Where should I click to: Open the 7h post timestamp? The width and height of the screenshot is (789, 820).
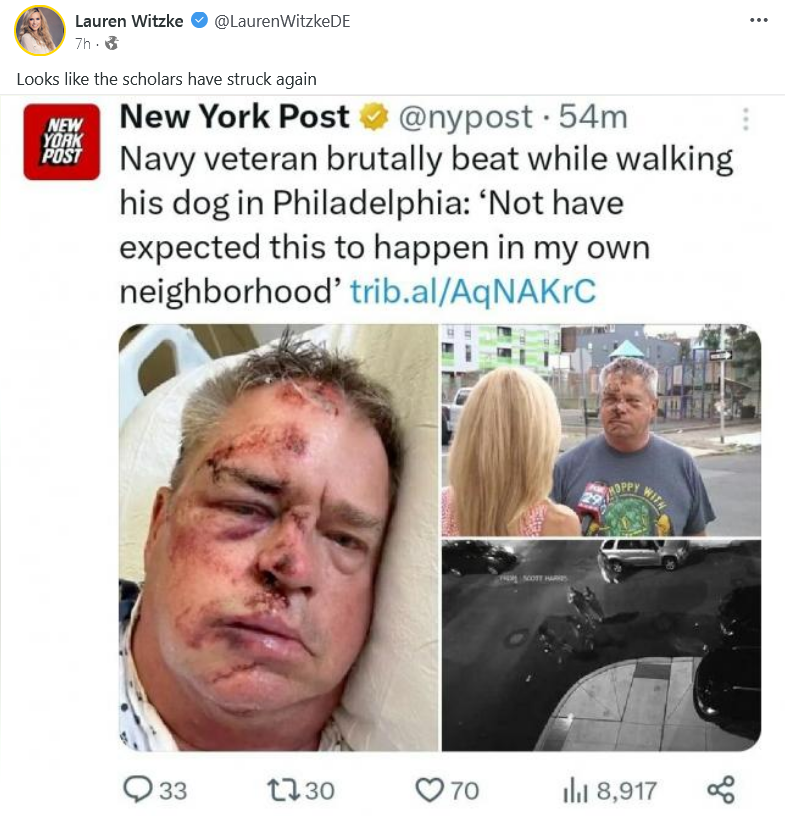click(83, 43)
